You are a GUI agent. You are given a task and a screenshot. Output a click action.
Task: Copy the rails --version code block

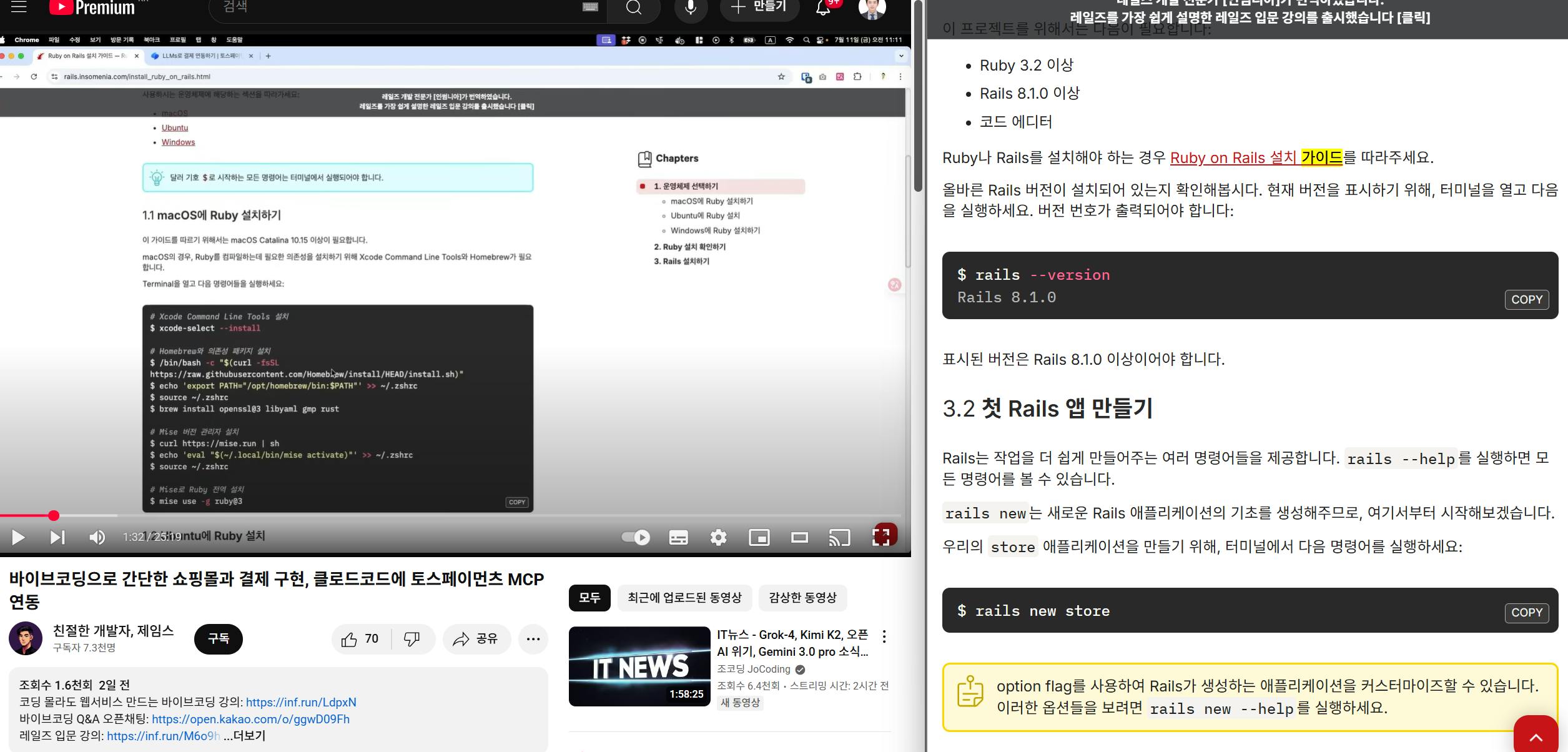point(1527,299)
